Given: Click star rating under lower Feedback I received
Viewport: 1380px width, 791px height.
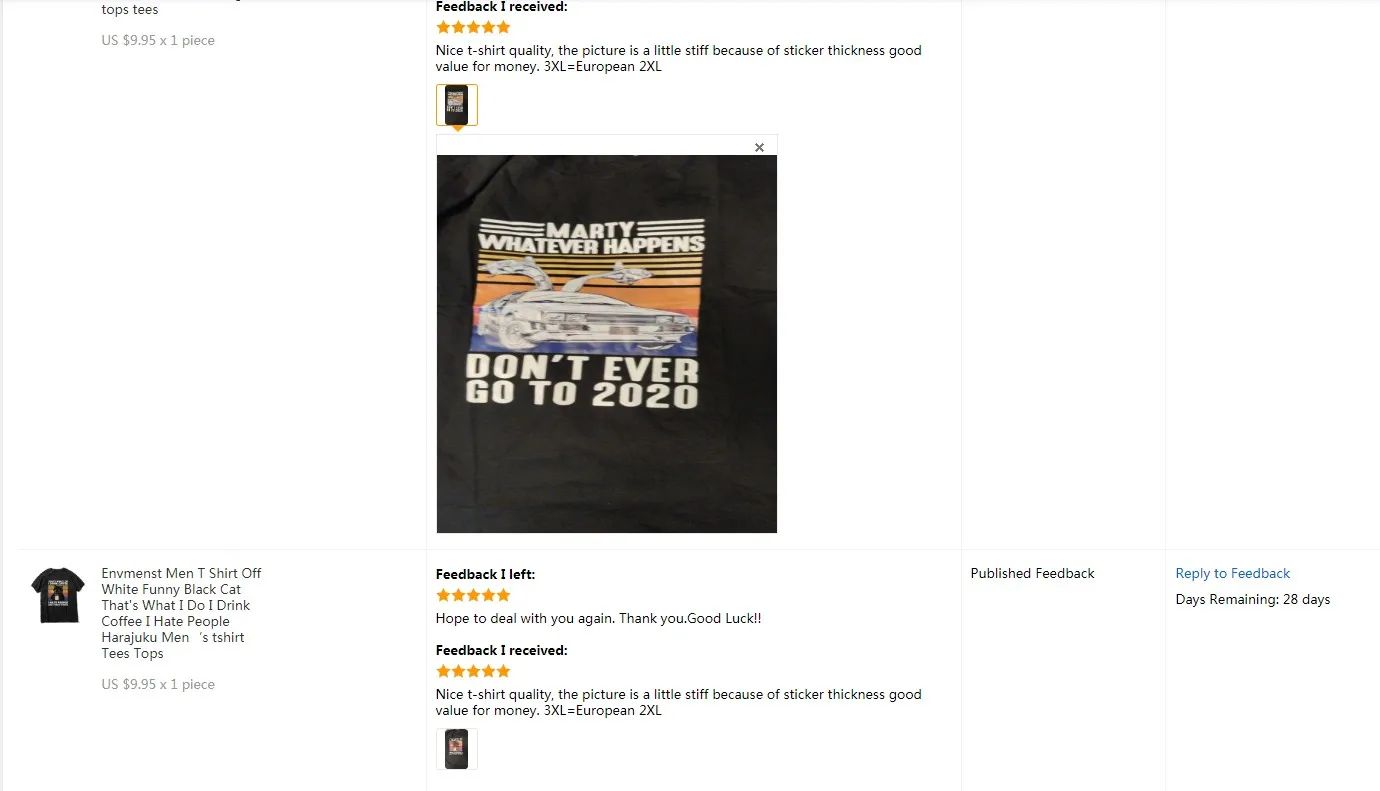Looking at the screenshot, I should (x=473, y=671).
